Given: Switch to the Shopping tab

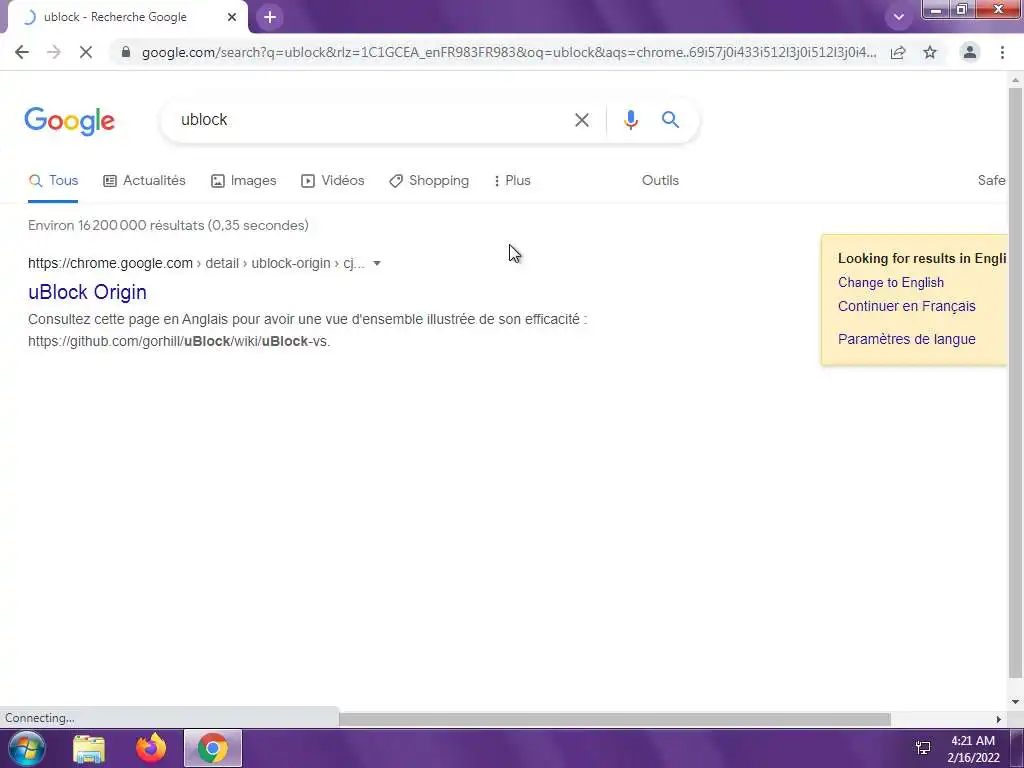Looking at the screenshot, I should pos(429,181).
